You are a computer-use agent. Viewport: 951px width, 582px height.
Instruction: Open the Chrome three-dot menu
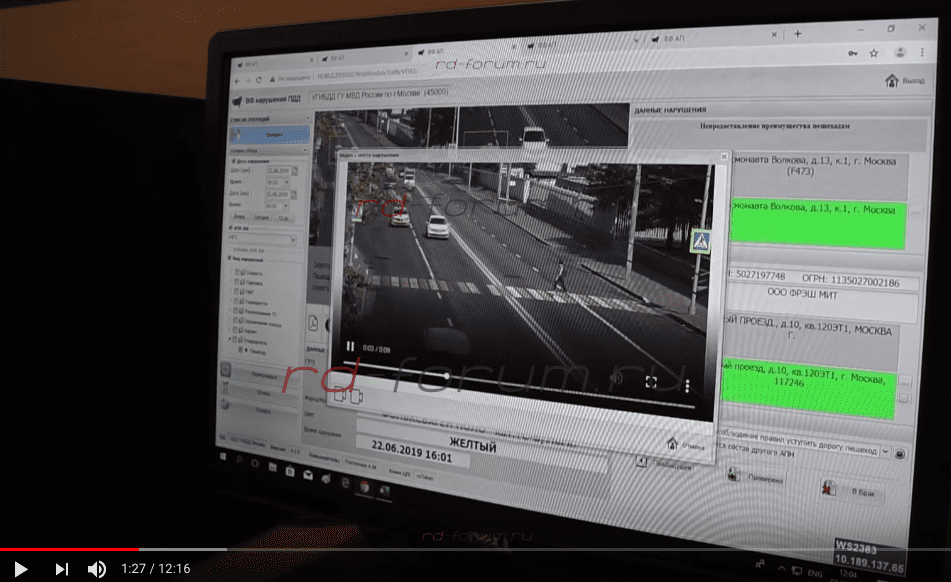coord(922,53)
